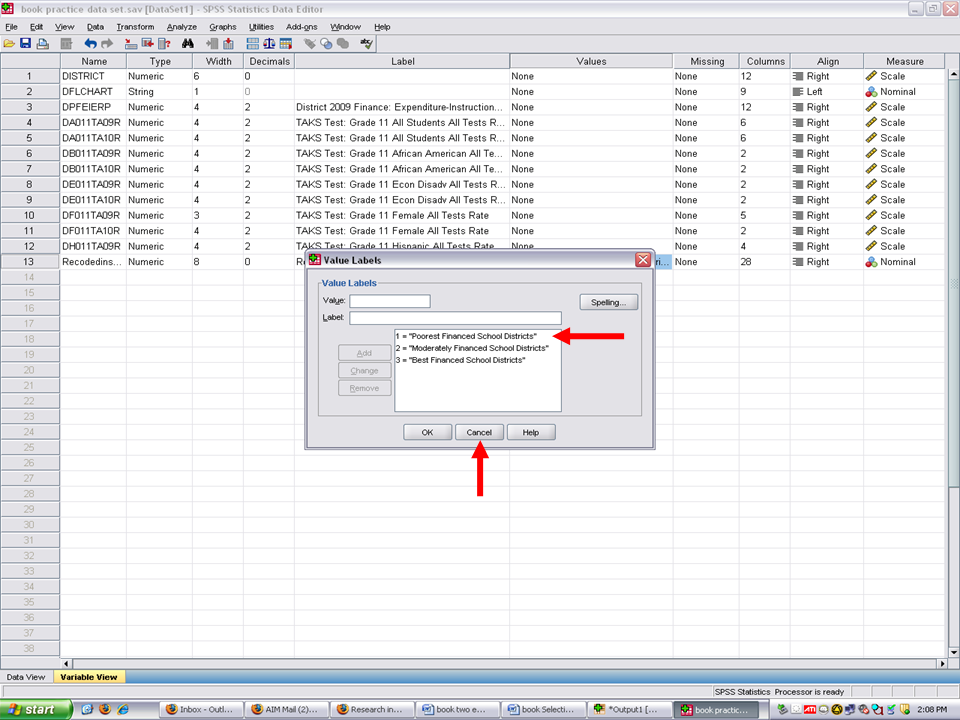960x720 pixels.
Task: Click the Print icon in the toolbar
Action: coord(42,44)
